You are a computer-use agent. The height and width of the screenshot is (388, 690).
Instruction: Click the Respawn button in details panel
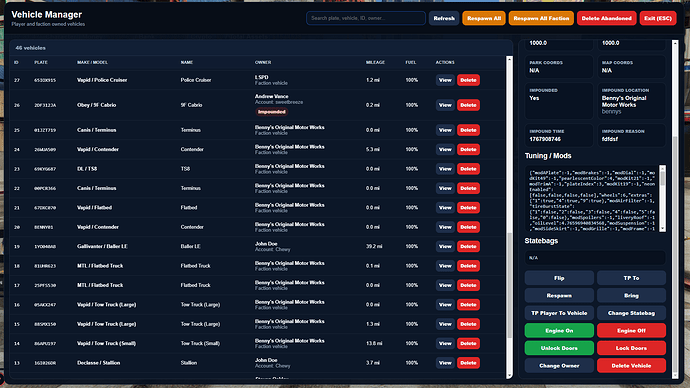[559, 296]
